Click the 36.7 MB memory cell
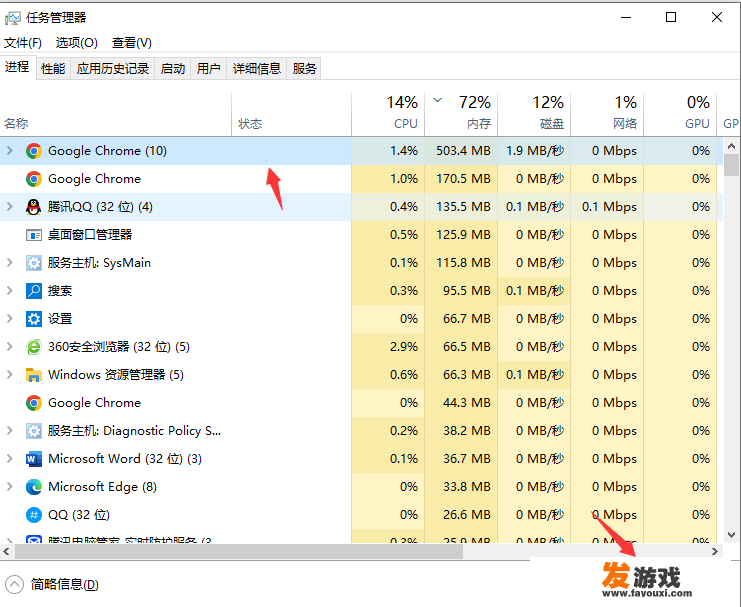Screen dimensions: 741x607 (461, 459)
